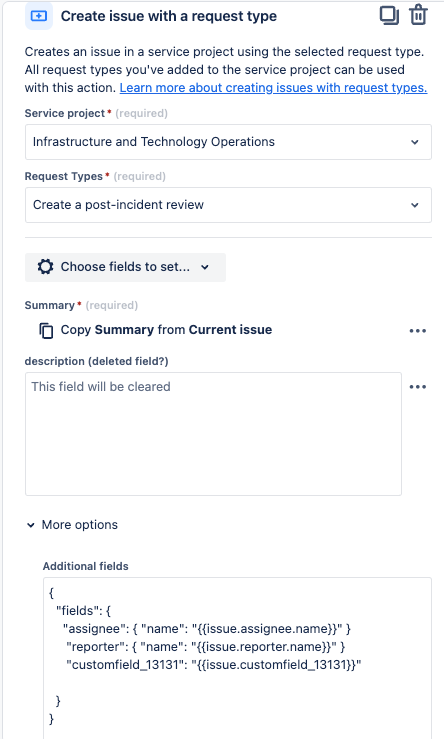Click the Request Types chevron arrow

pos(415,205)
